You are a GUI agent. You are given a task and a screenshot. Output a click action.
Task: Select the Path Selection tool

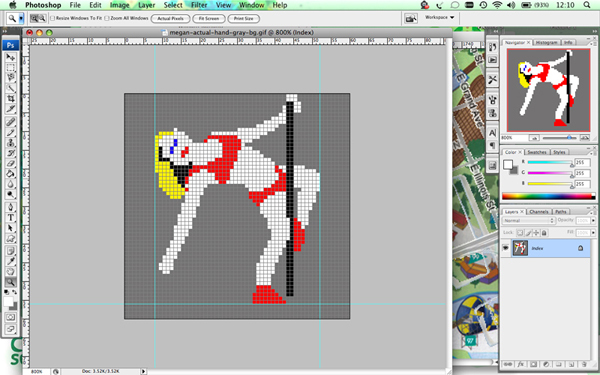pos(11,228)
